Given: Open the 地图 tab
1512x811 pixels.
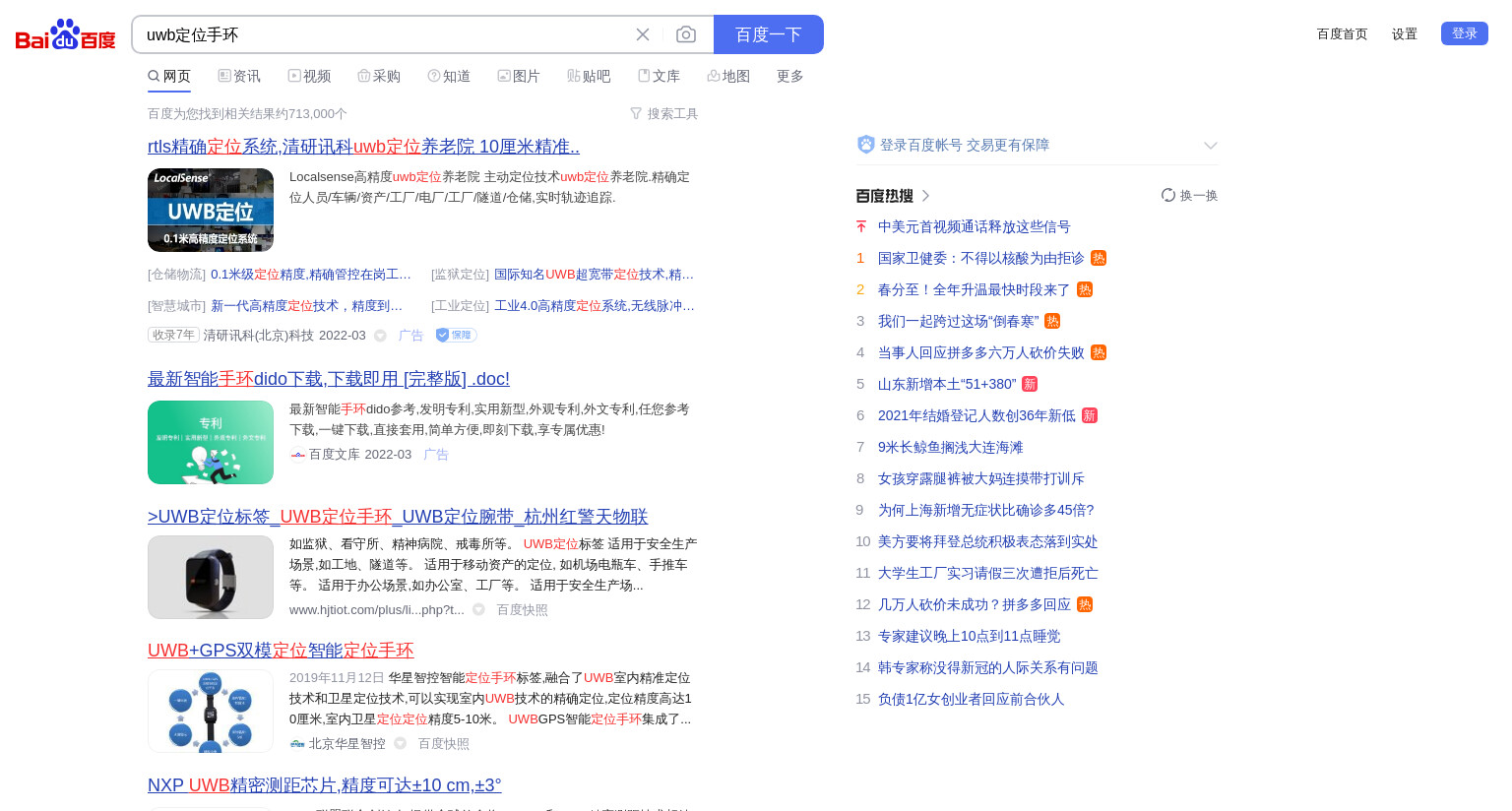Looking at the screenshot, I should pos(728,76).
